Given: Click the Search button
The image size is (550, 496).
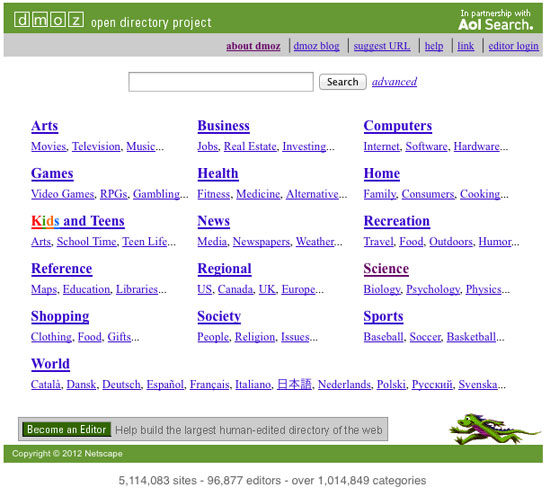Looking at the screenshot, I should [343, 82].
